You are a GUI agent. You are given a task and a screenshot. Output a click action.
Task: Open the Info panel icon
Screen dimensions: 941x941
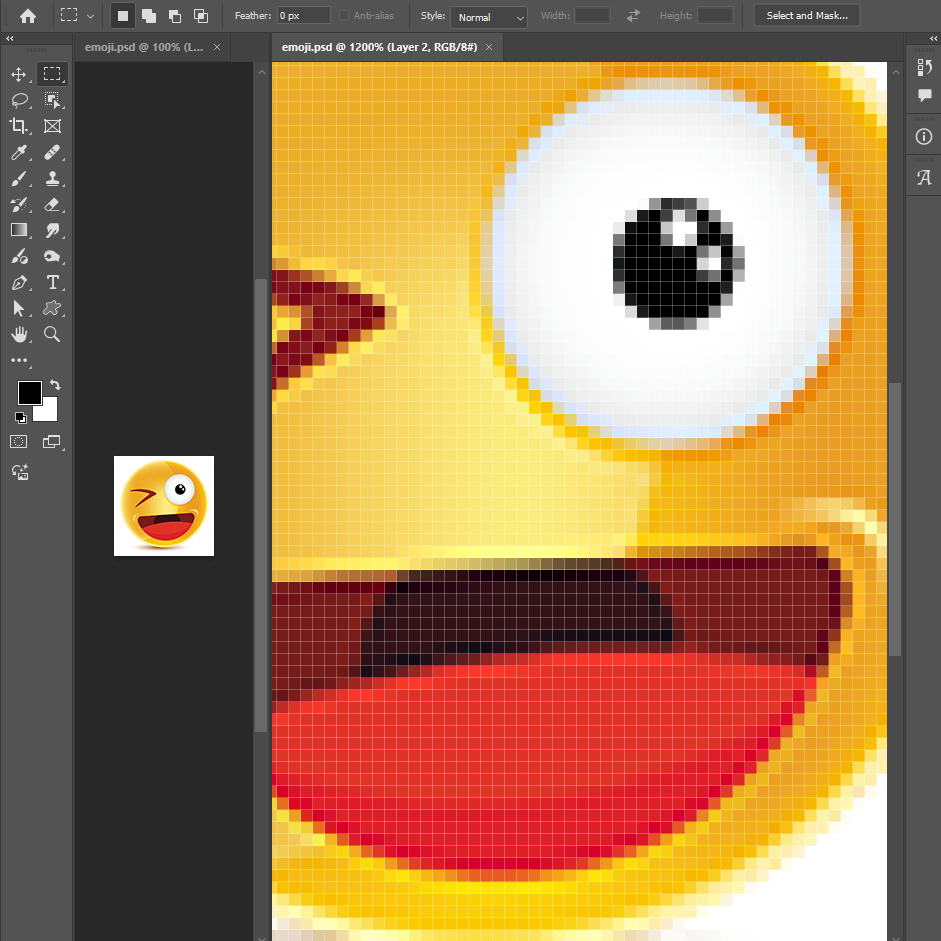pyautogui.click(x=924, y=137)
